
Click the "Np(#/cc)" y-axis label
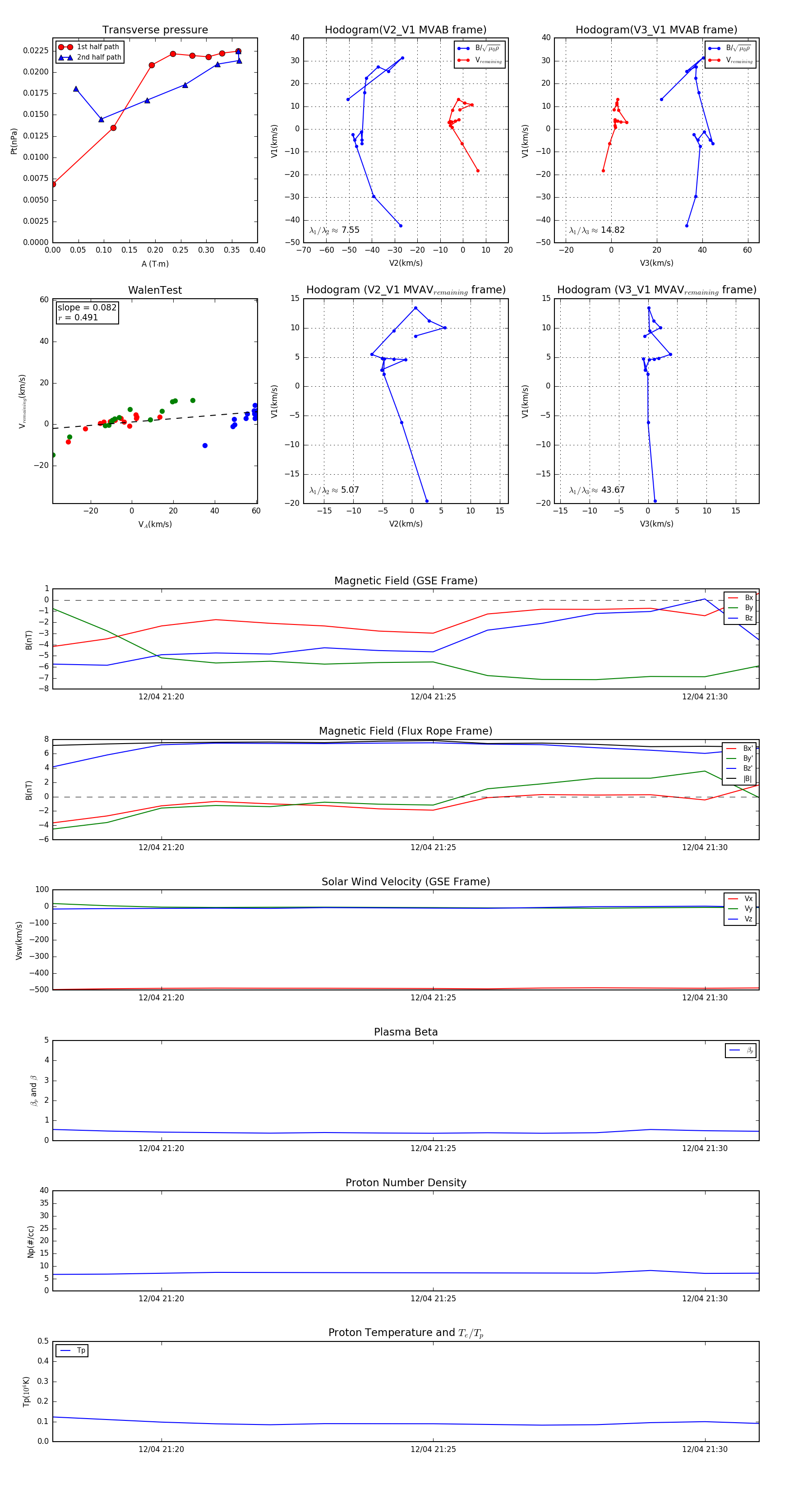point(31,1241)
